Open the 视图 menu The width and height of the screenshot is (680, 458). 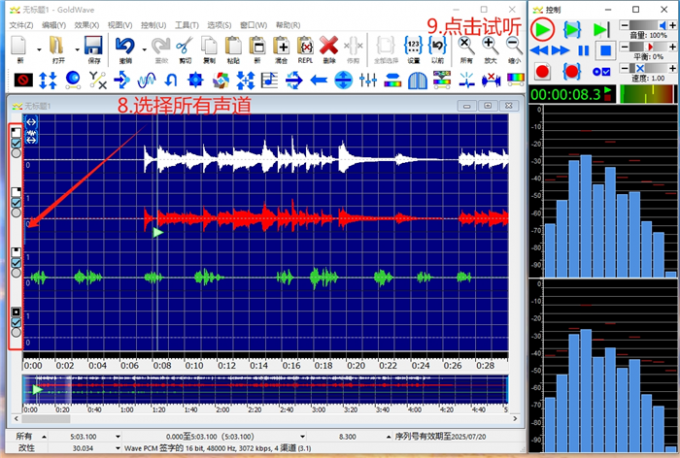click(x=120, y=25)
